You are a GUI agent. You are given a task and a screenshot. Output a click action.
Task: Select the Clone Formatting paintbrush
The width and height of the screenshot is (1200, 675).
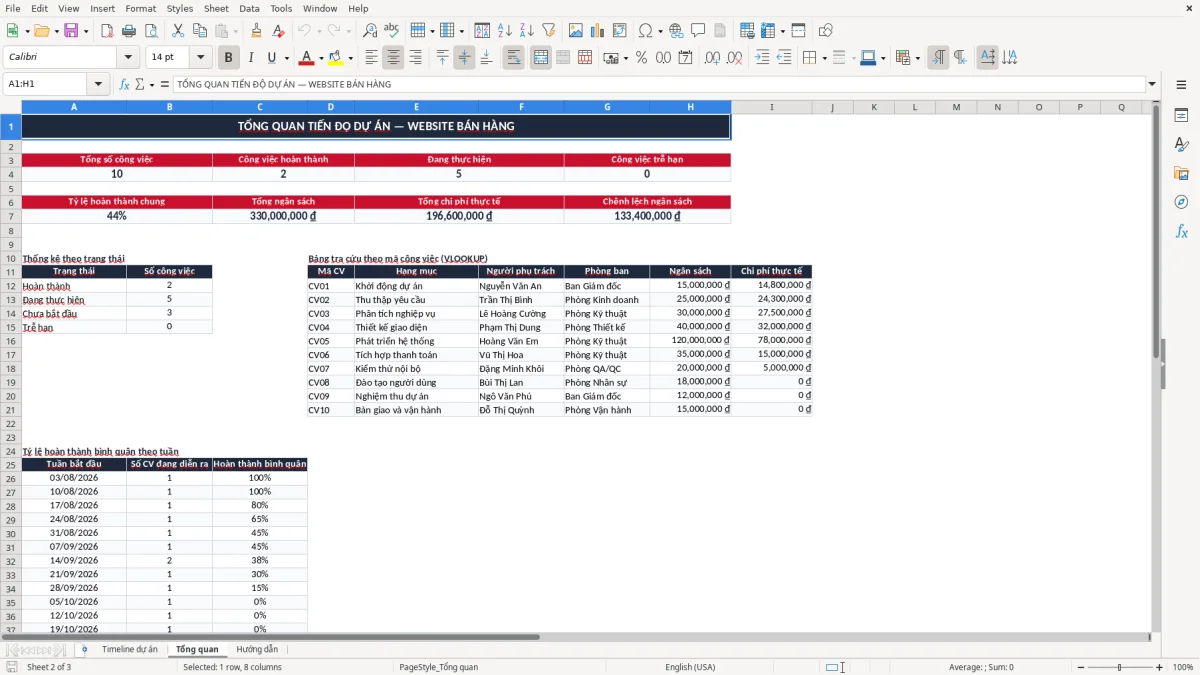257,31
